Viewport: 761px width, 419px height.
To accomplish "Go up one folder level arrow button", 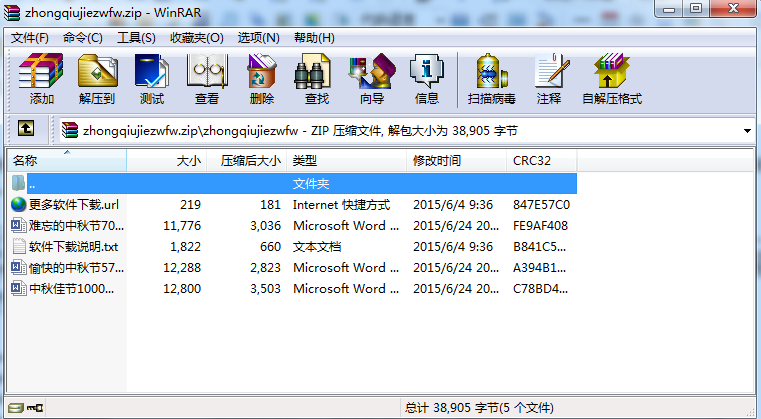I will point(26,129).
